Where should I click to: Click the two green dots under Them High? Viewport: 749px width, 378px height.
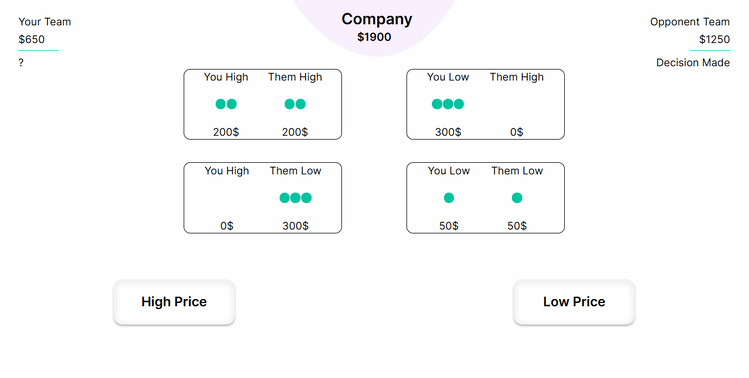(x=295, y=104)
